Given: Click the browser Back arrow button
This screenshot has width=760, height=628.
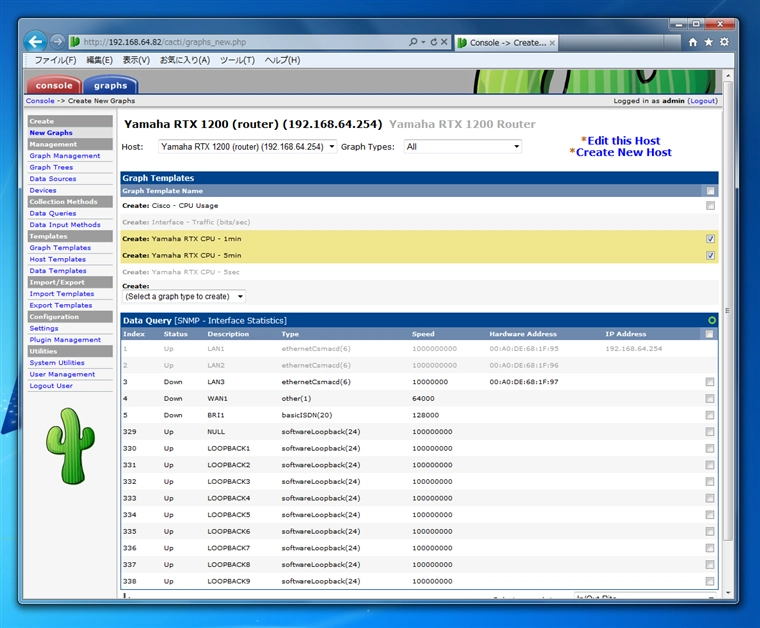Looking at the screenshot, I should tap(35, 42).
